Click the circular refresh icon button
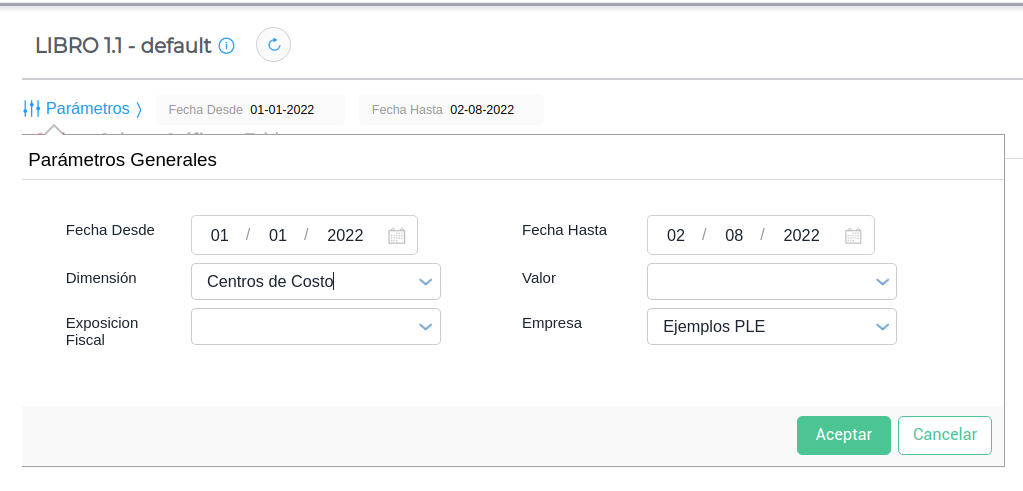The image size is (1023, 491). point(273,45)
